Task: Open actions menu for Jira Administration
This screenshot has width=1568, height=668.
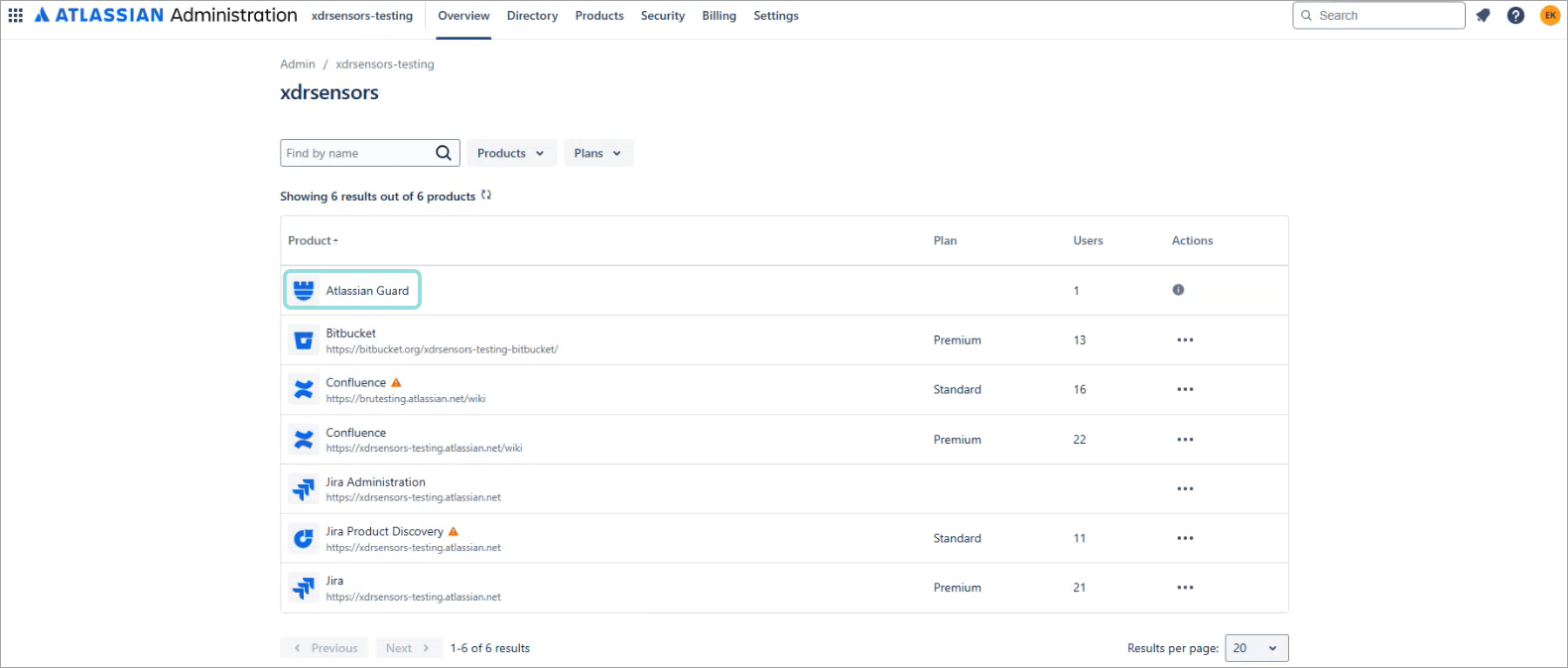Action: (x=1185, y=488)
